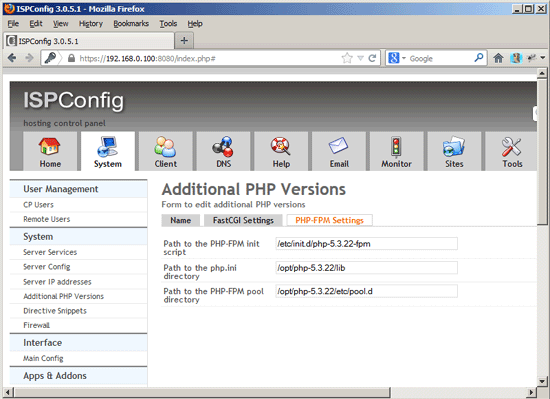The height and width of the screenshot is (399, 550).
Task: Open Additional PHP Versions sidebar link
Action: click(63, 296)
